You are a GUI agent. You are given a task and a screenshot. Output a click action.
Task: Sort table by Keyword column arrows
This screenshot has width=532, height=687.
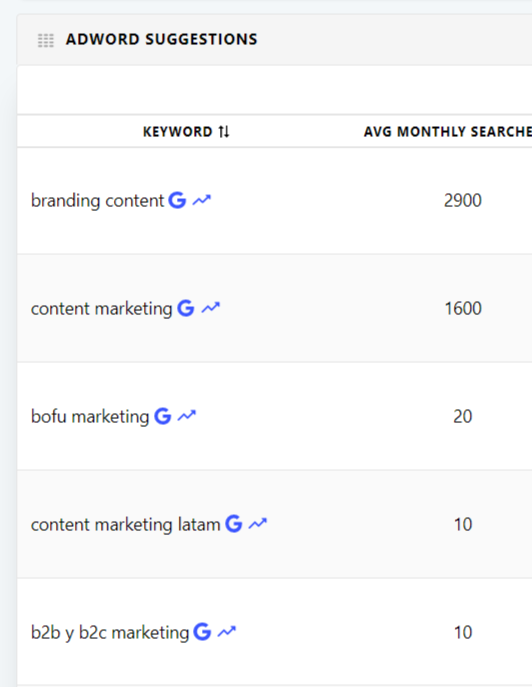tap(224, 131)
